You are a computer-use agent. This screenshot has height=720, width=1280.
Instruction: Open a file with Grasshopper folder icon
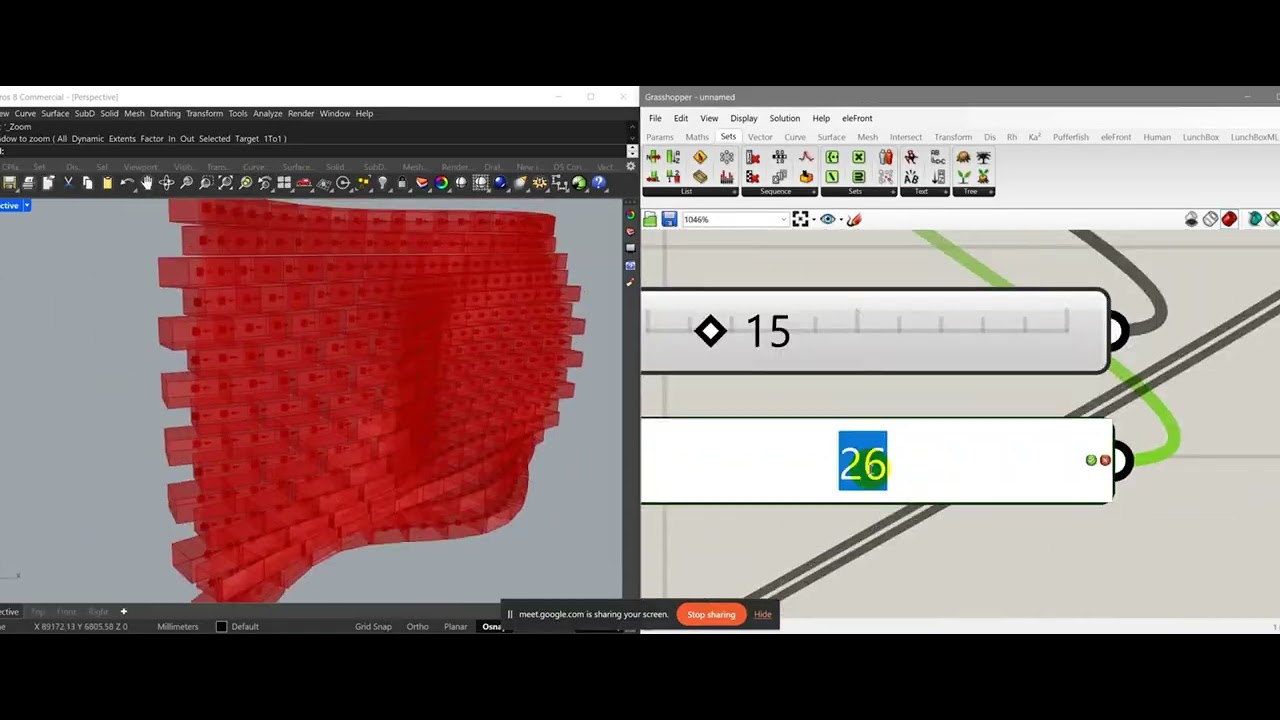[x=650, y=219]
